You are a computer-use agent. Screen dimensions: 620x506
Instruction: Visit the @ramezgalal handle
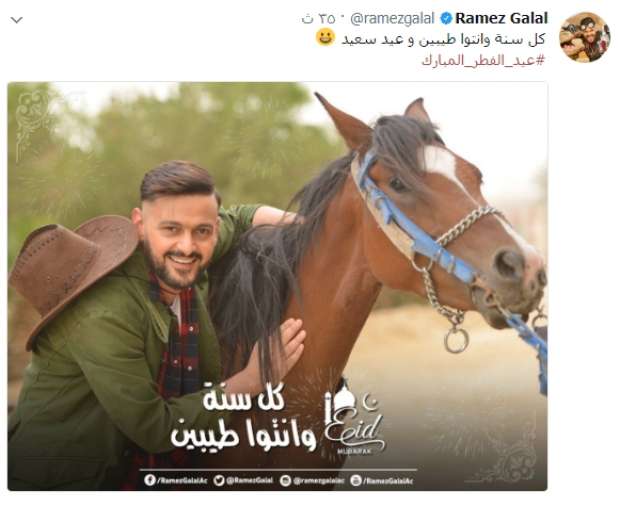tap(392, 19)
